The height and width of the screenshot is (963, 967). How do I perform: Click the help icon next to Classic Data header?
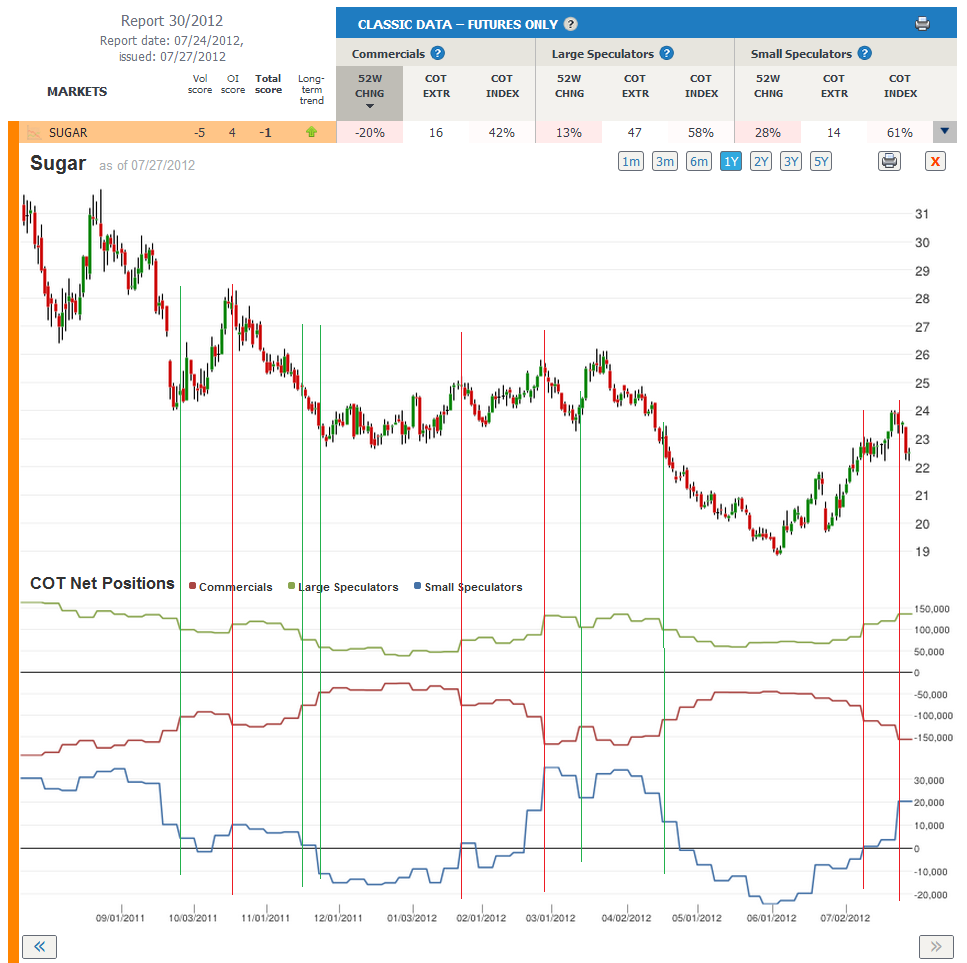point(571,24)
